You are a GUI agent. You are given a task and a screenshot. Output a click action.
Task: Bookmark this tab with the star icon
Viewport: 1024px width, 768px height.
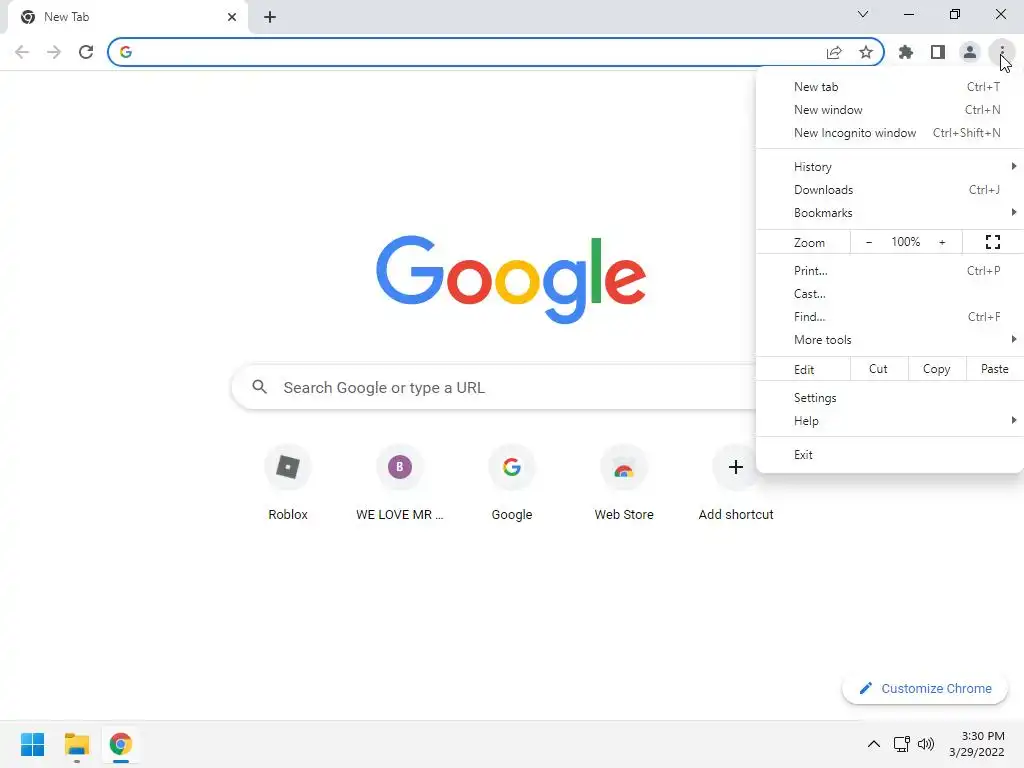pyautogui.click(x=866, y=52)
